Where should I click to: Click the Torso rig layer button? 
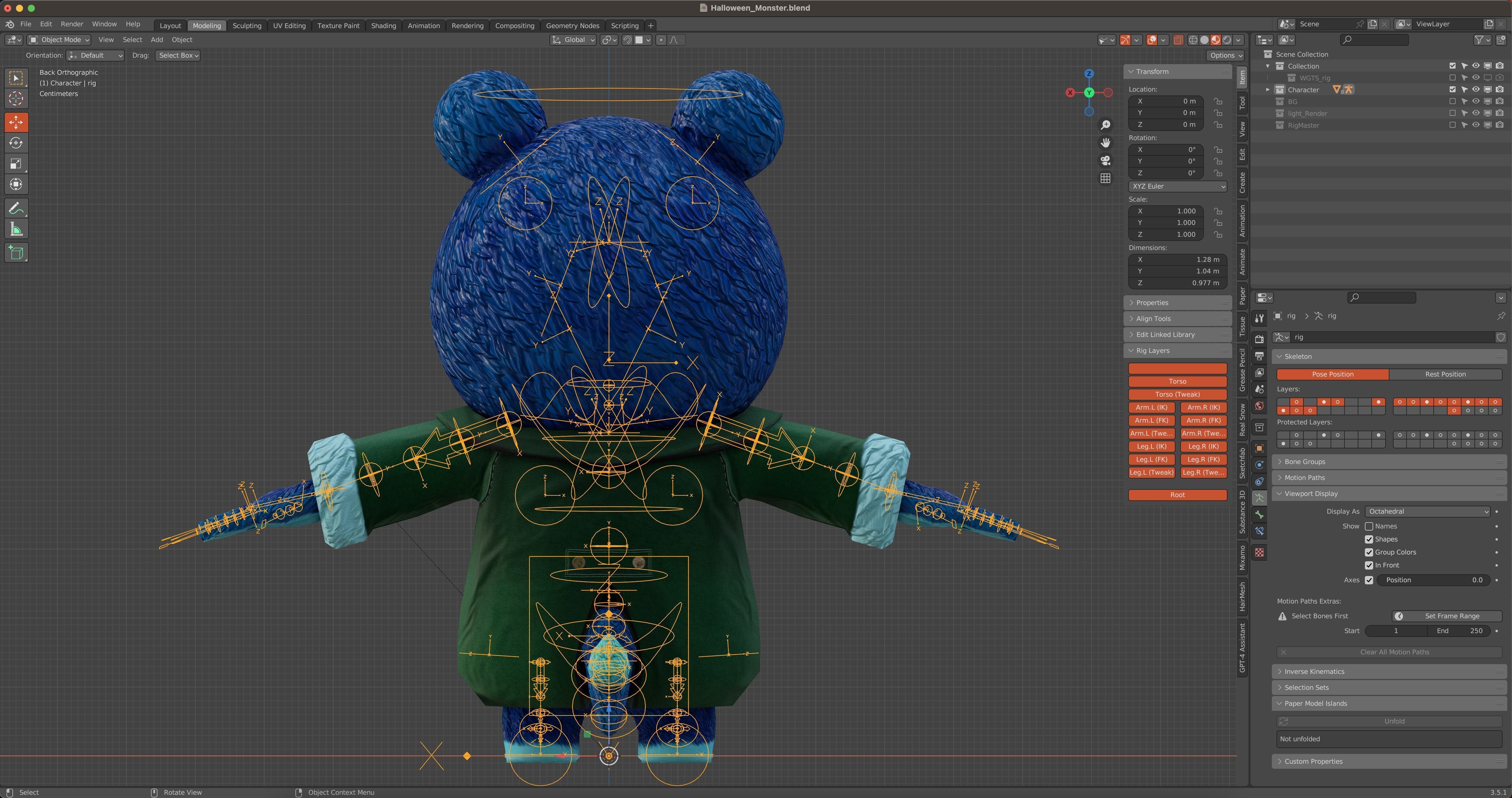click(1178, 381)
